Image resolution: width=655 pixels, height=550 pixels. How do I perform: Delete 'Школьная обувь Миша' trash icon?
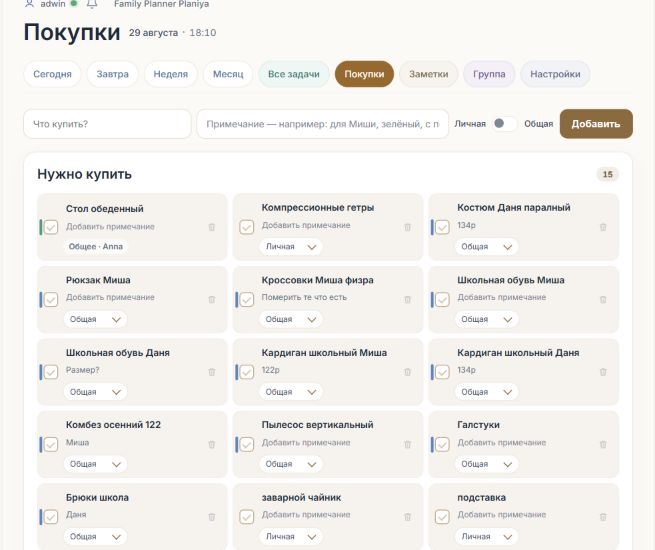(x=603, y=299)
